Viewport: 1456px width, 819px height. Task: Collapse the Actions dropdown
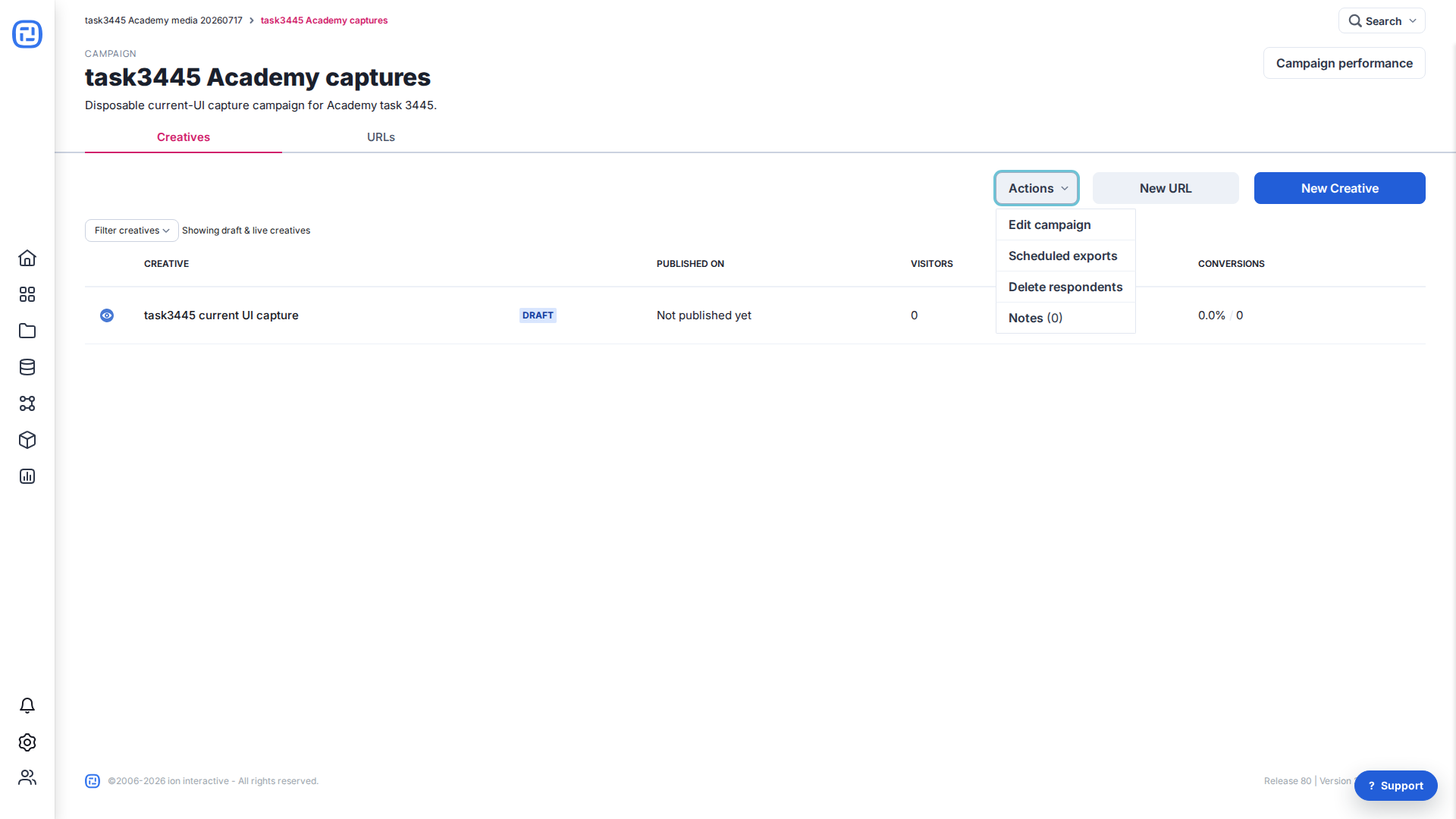coord(1037,188)
